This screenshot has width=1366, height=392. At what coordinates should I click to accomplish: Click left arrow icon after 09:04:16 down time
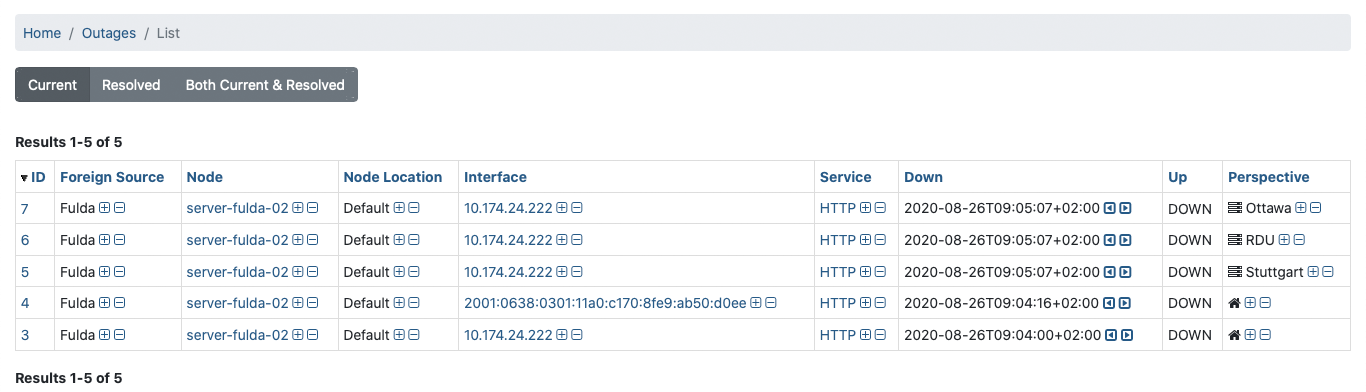tap(1110, 303)
